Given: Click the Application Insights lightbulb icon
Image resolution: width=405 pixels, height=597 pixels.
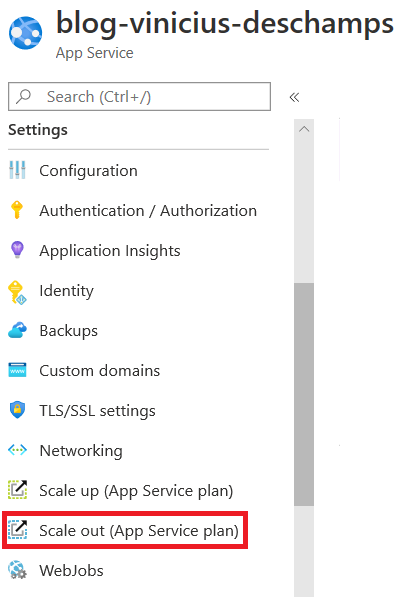Looking at the screenshot, I should pos(17,250).
